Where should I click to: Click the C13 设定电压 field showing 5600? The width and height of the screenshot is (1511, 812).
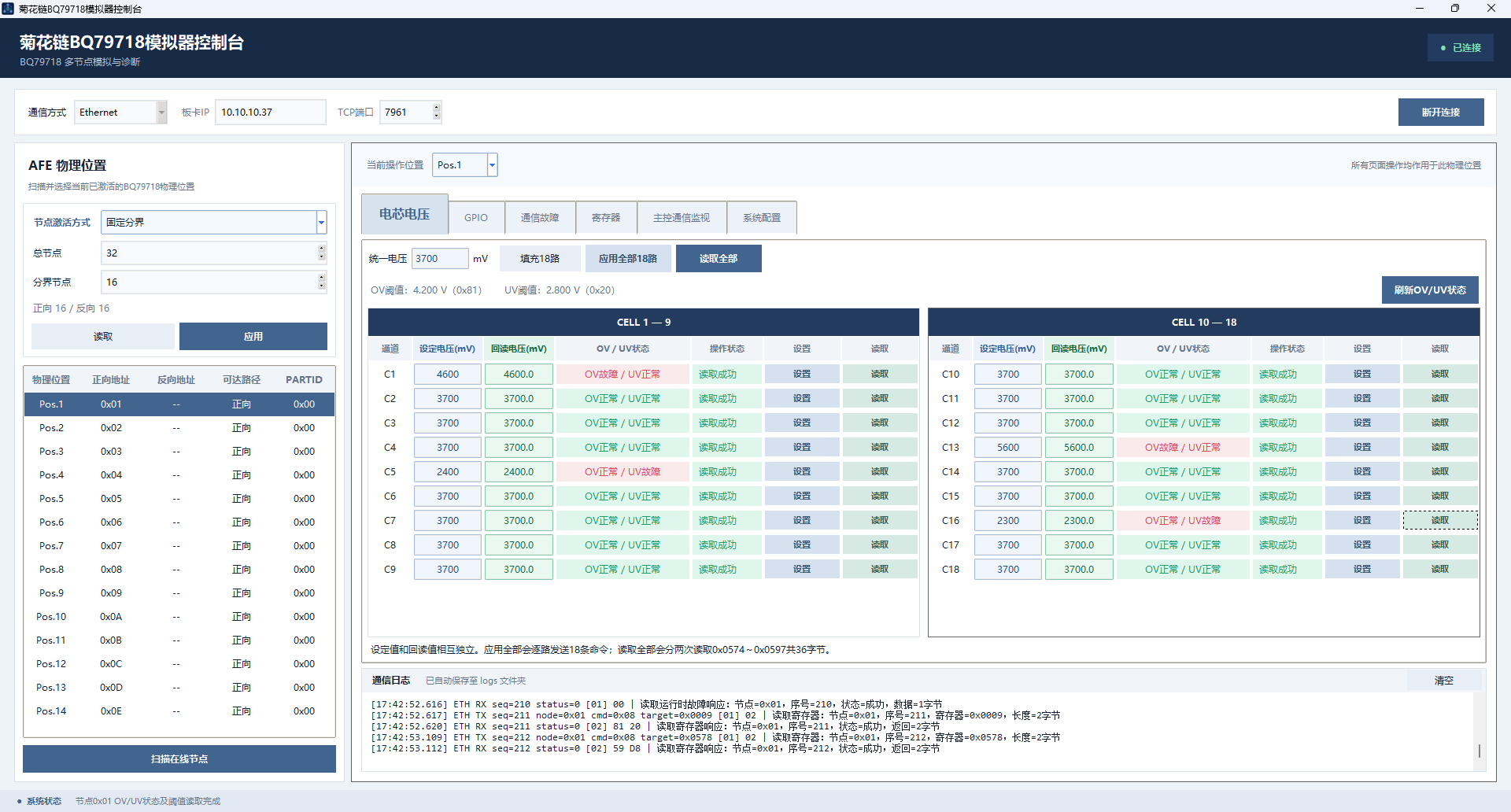[x=1008, y=448]
